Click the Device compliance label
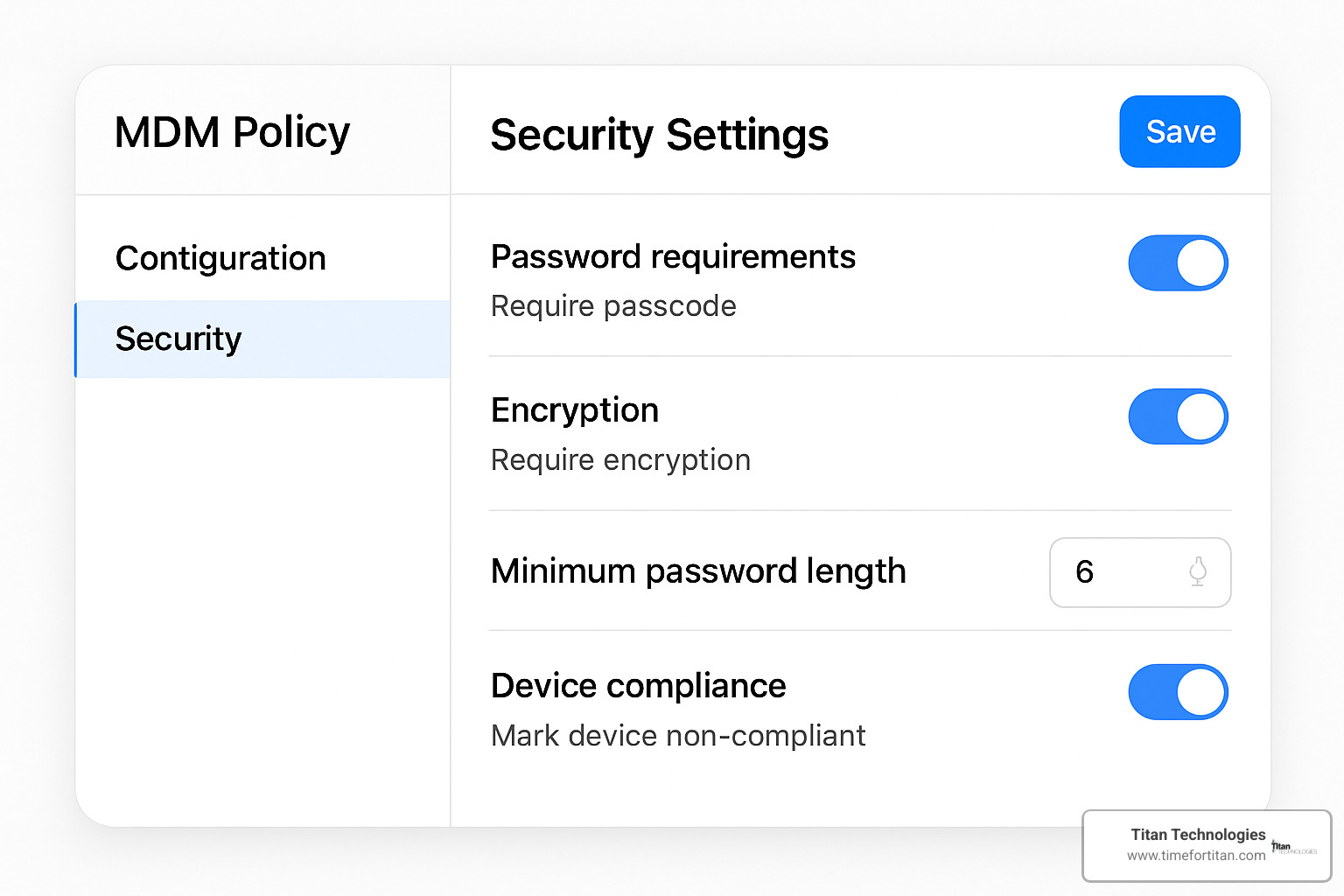Viewport: 1344px width, 896px height. pyautogui.click(x=638, y=686)
